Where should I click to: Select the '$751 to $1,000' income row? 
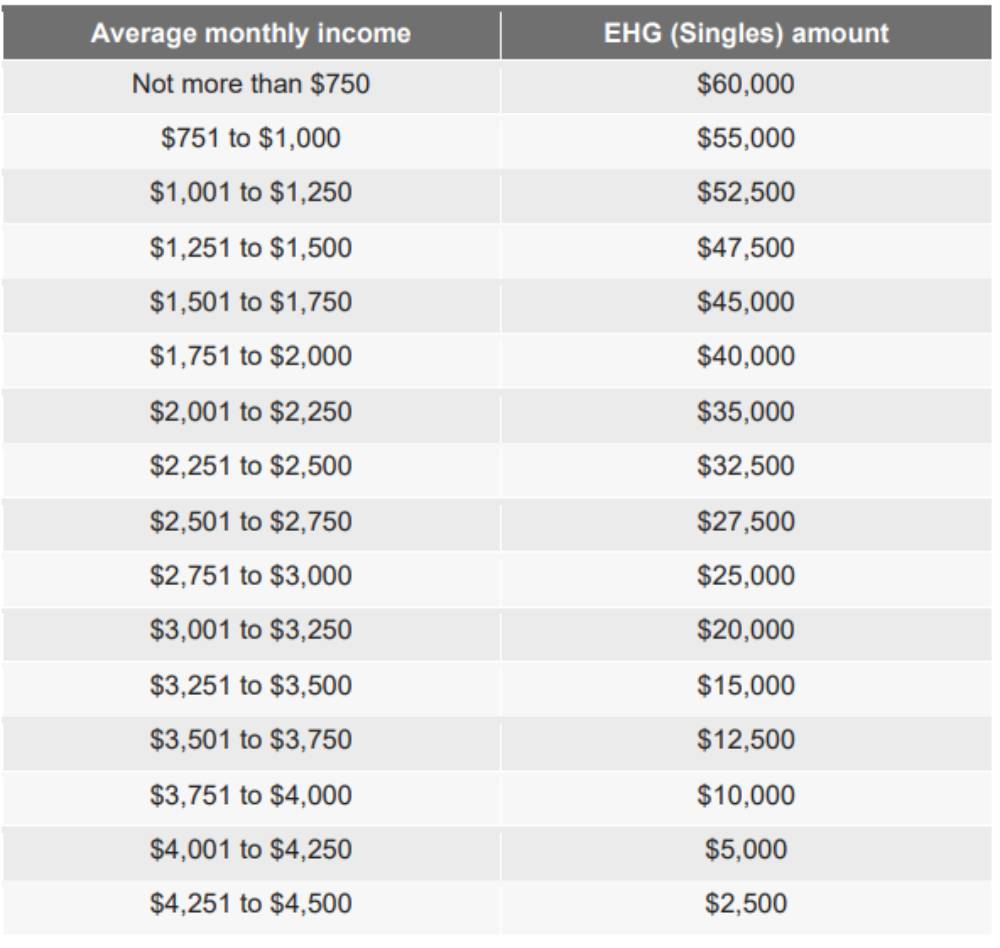(x=251, y=138)
